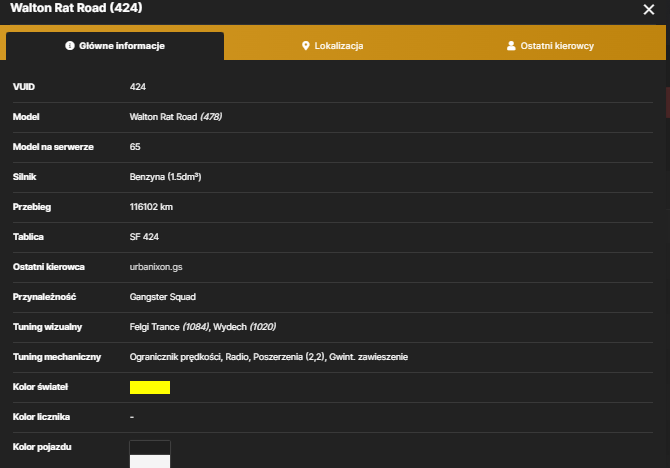The image size is (670, 468).
Task: Click the info icon on Główne informacje
Action: 70,45
